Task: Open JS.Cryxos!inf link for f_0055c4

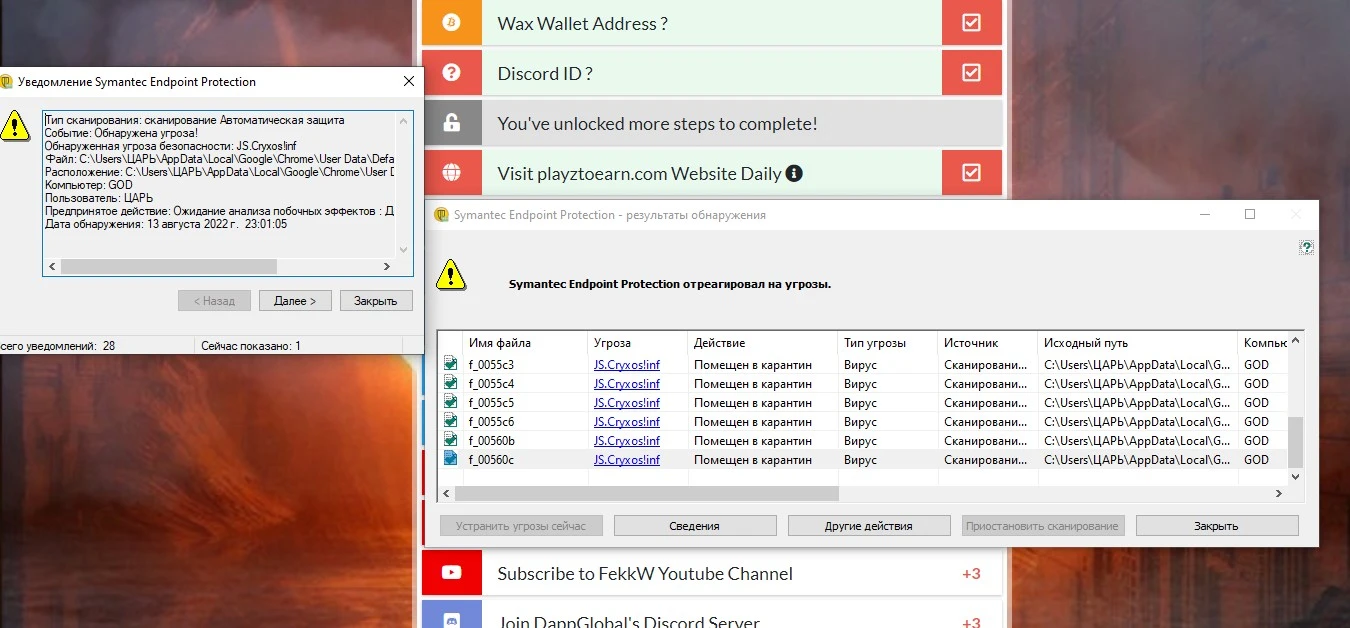Action: tap(627, 383)
